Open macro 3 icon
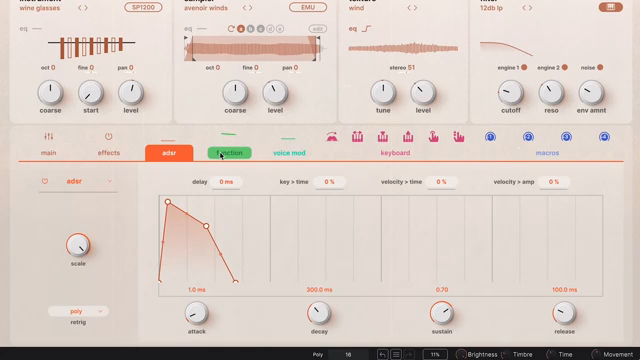 click(x=566, y=137)
